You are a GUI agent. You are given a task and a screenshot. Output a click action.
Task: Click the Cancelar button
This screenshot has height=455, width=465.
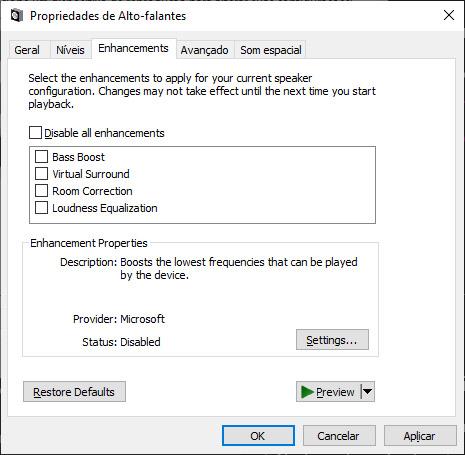[339, 435]
